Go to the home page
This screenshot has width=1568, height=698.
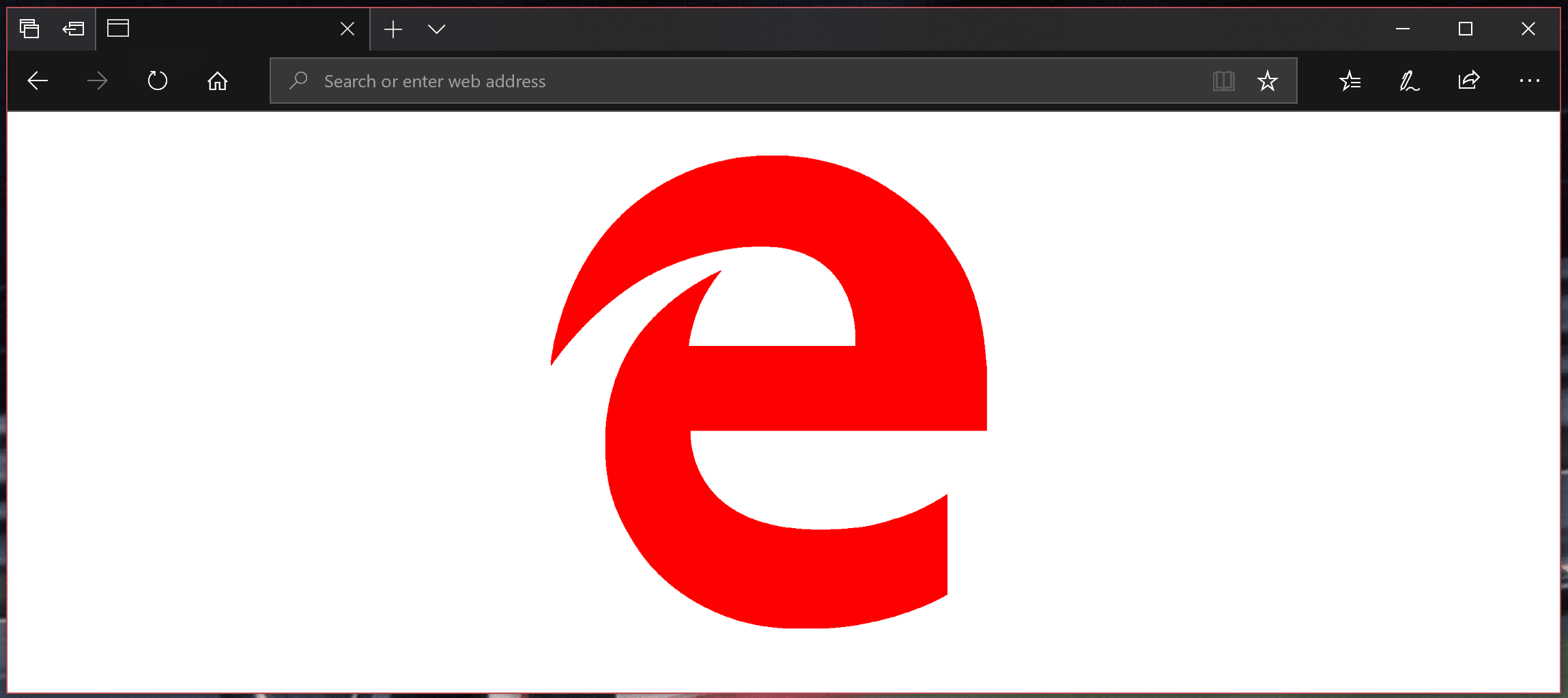point(217,81)
